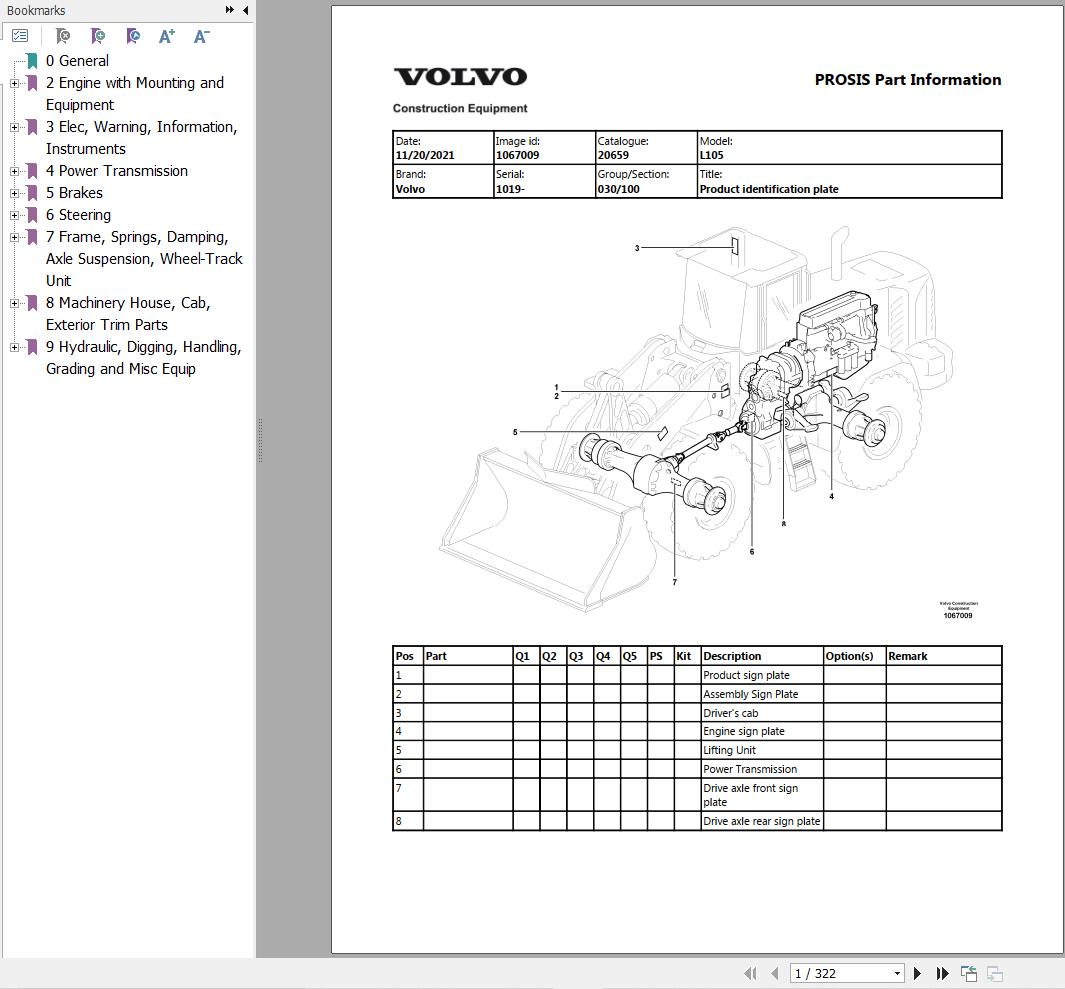This screenshot has width=1065, height=989.
Task: Open the bookmarks options menu icon
Action: coord(20,35)
